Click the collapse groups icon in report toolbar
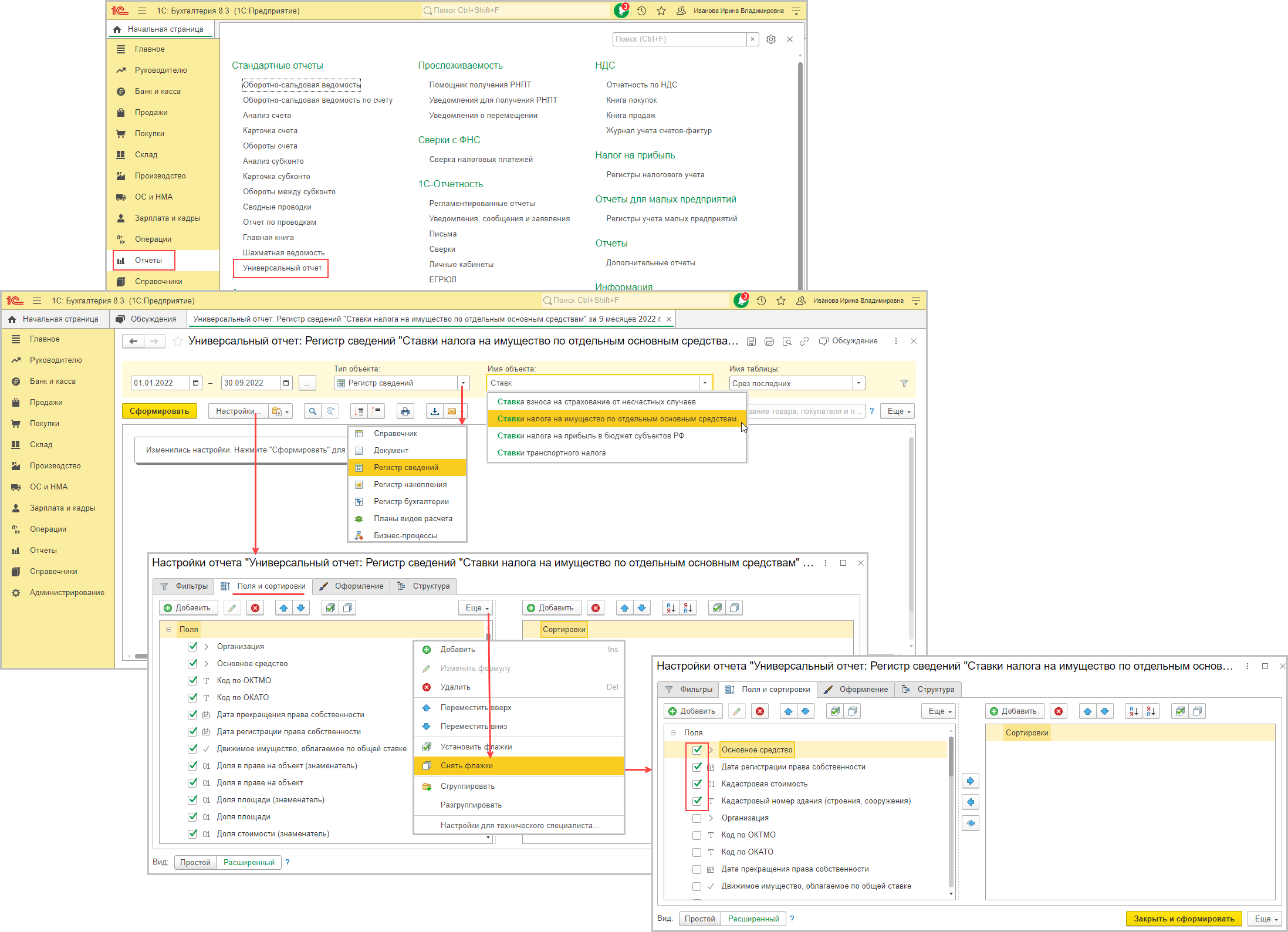 pos(376,411)
